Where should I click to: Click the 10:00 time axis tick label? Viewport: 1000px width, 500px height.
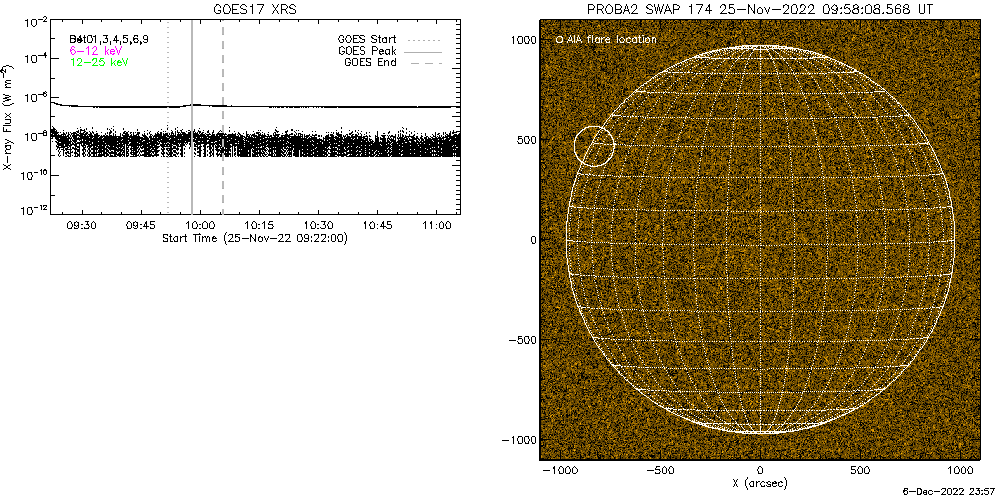(200, 226)
